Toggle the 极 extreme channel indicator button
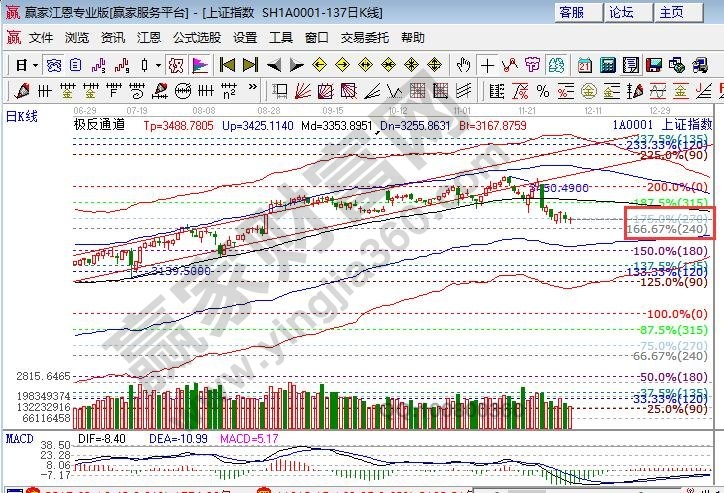This screenshot has height=493, width=724. click(174, 65)
